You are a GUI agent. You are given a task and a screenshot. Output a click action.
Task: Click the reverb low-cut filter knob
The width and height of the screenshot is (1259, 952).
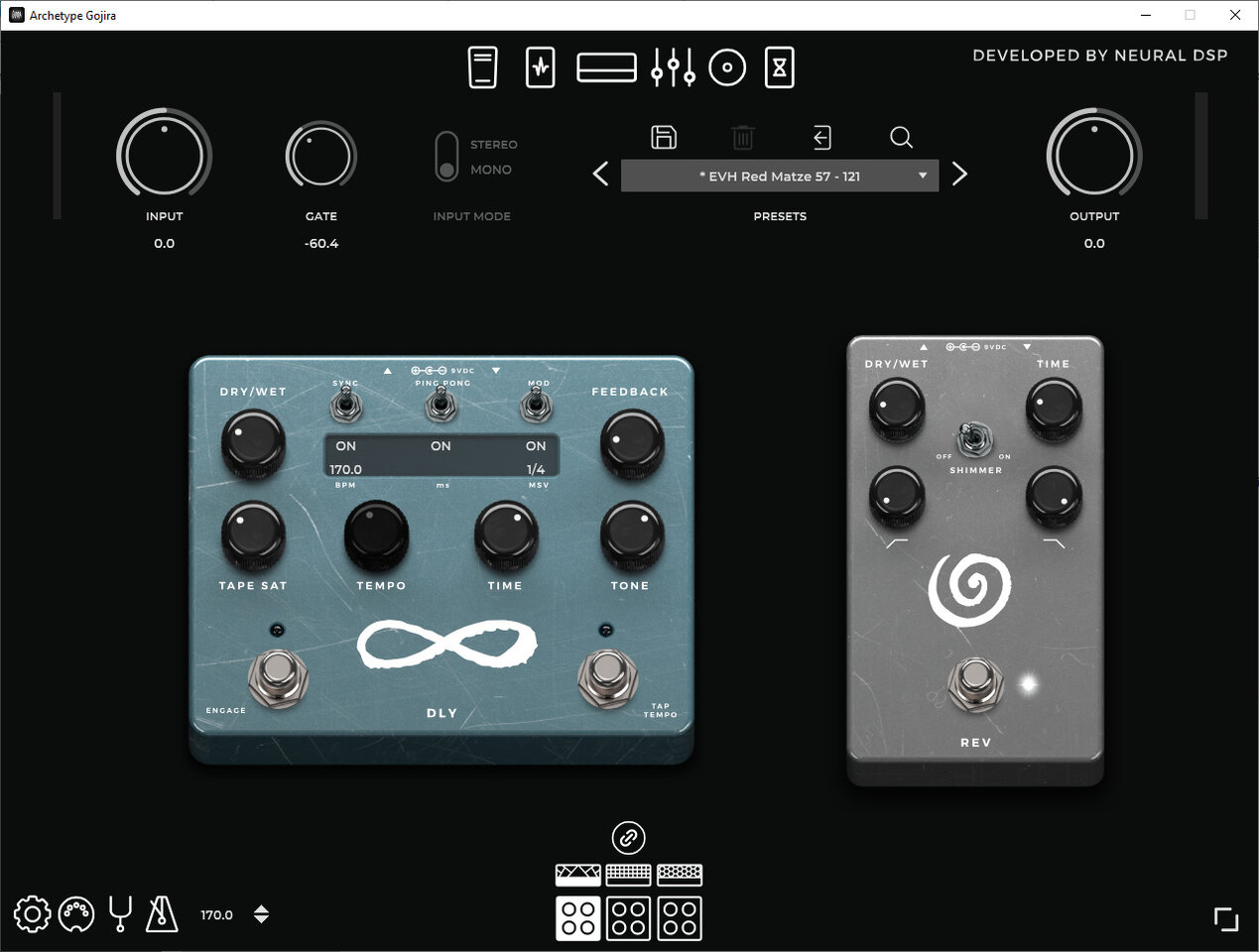897,496
